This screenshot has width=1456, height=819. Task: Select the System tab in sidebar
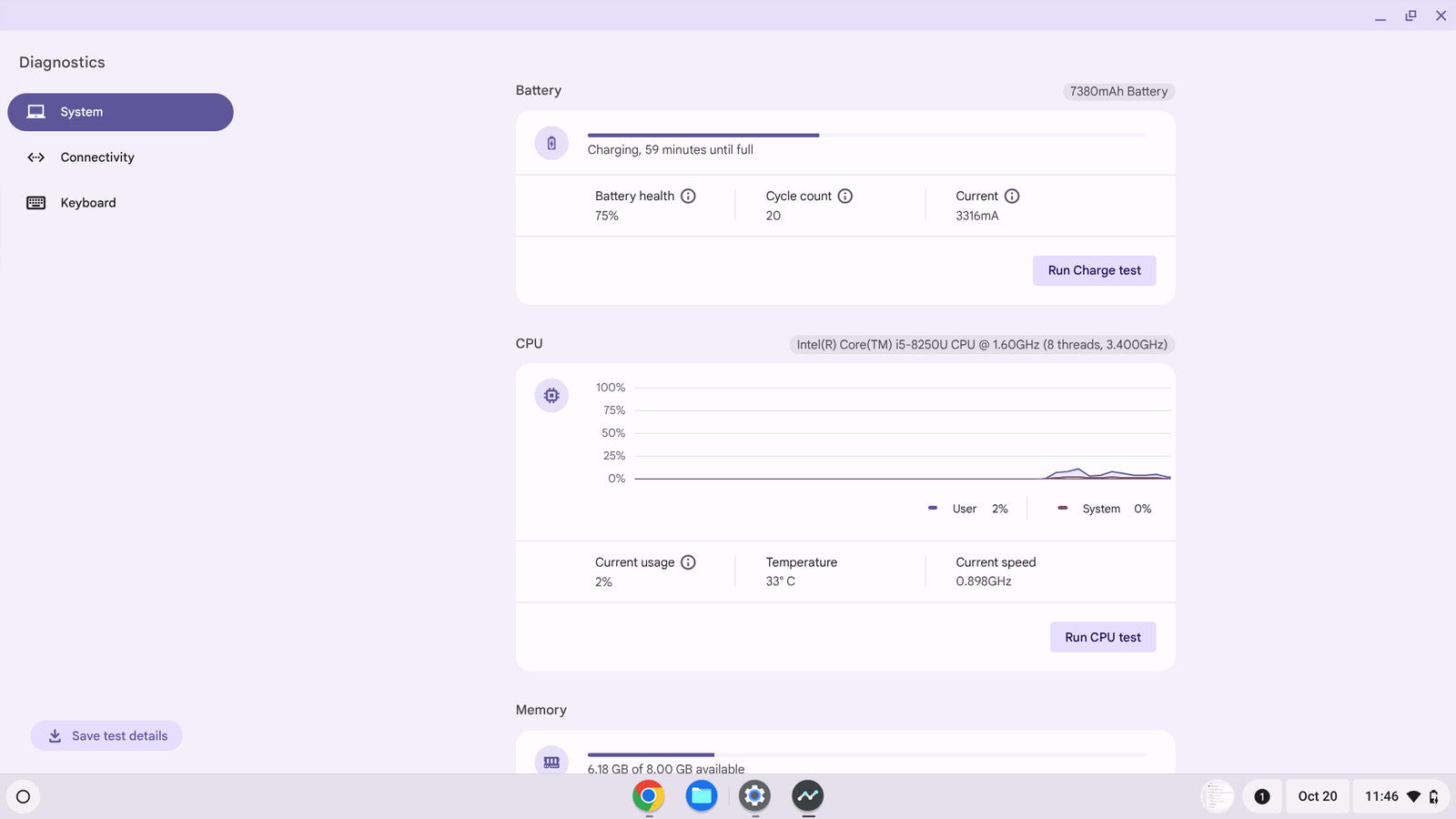[120, 112]
